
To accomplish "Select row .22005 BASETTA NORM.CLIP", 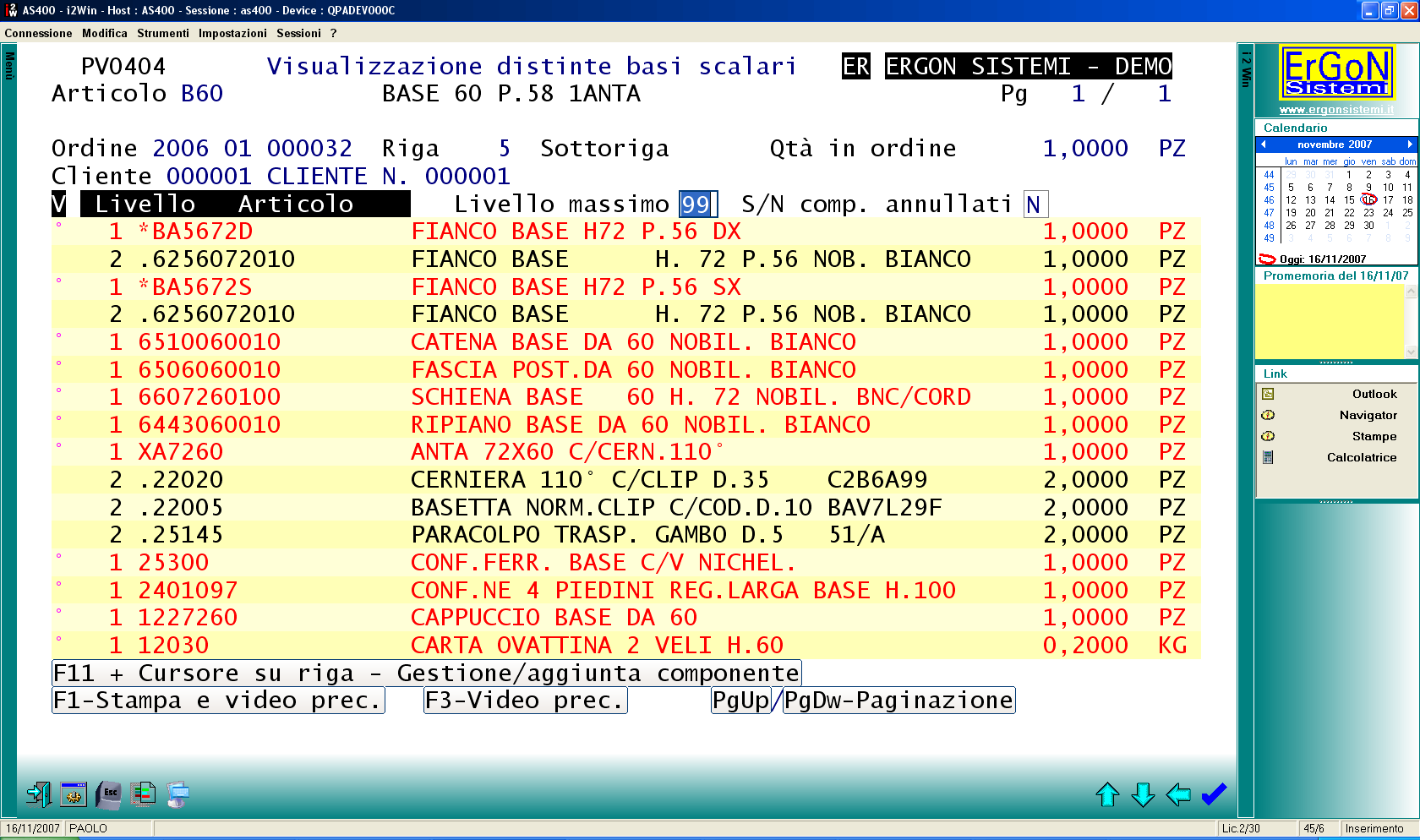I will click(x=626, y=507).
